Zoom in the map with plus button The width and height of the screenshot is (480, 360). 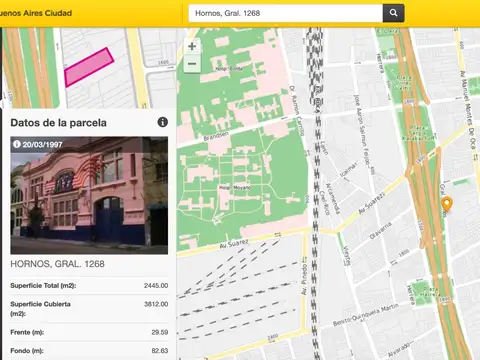tap(192, 46)
